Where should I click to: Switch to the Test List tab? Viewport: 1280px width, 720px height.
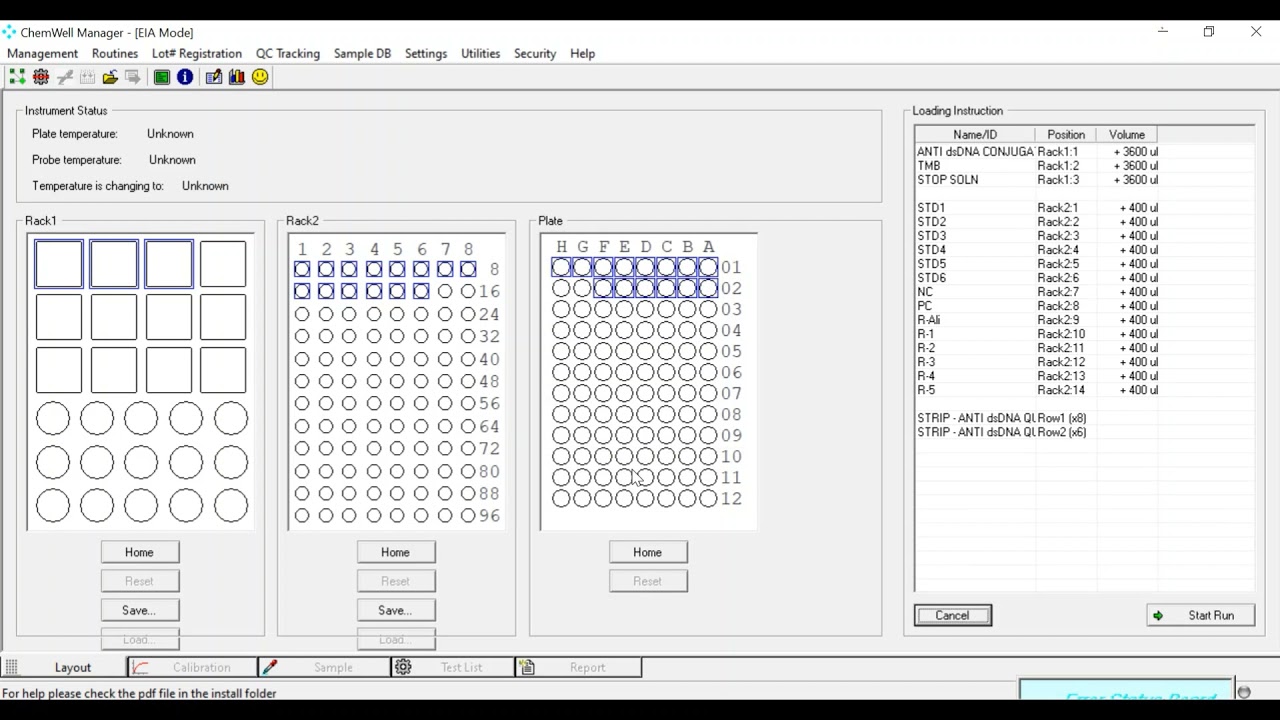pos(452,667)
